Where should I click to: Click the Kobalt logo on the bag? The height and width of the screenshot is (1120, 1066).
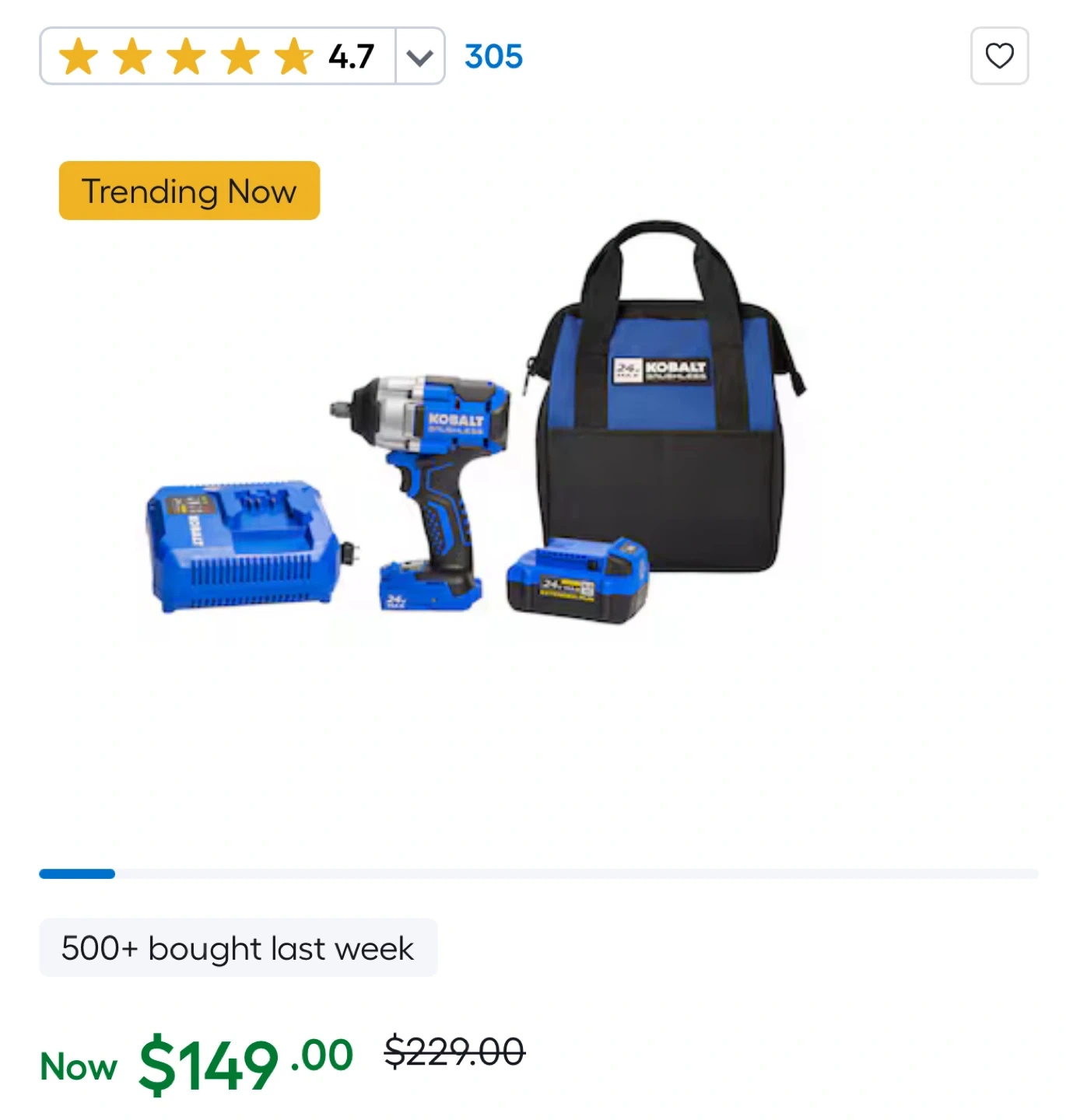[x=660, y=370]
